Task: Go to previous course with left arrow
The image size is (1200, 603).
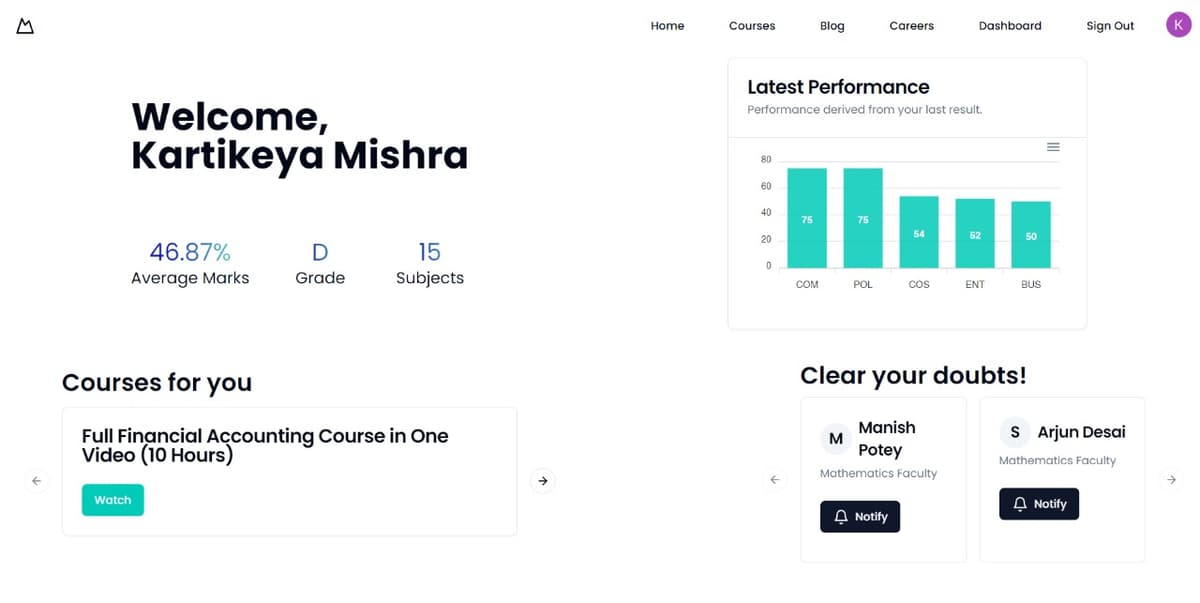Action: [x=37, y=481]
